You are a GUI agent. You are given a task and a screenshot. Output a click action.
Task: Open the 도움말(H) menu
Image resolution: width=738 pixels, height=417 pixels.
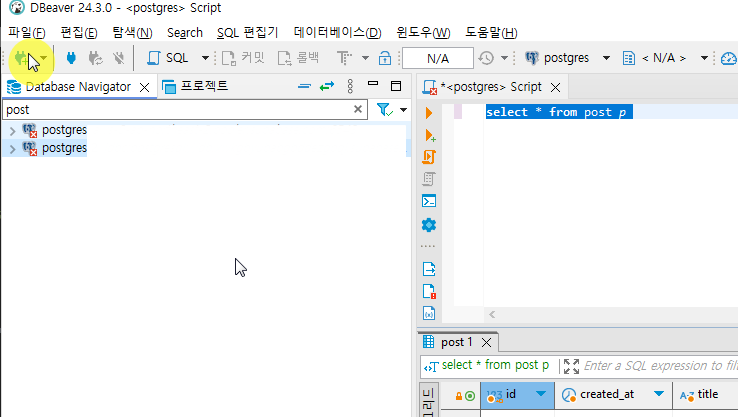click(491, 32)
